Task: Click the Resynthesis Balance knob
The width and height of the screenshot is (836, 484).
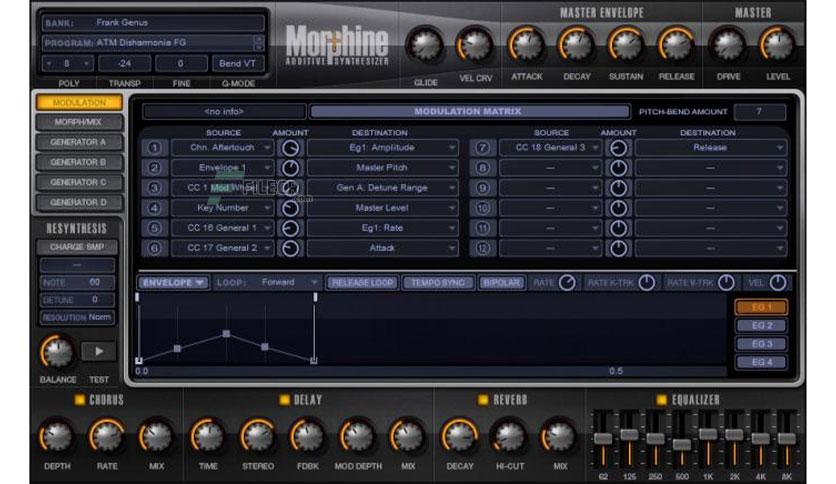Action: coord(57,352)
